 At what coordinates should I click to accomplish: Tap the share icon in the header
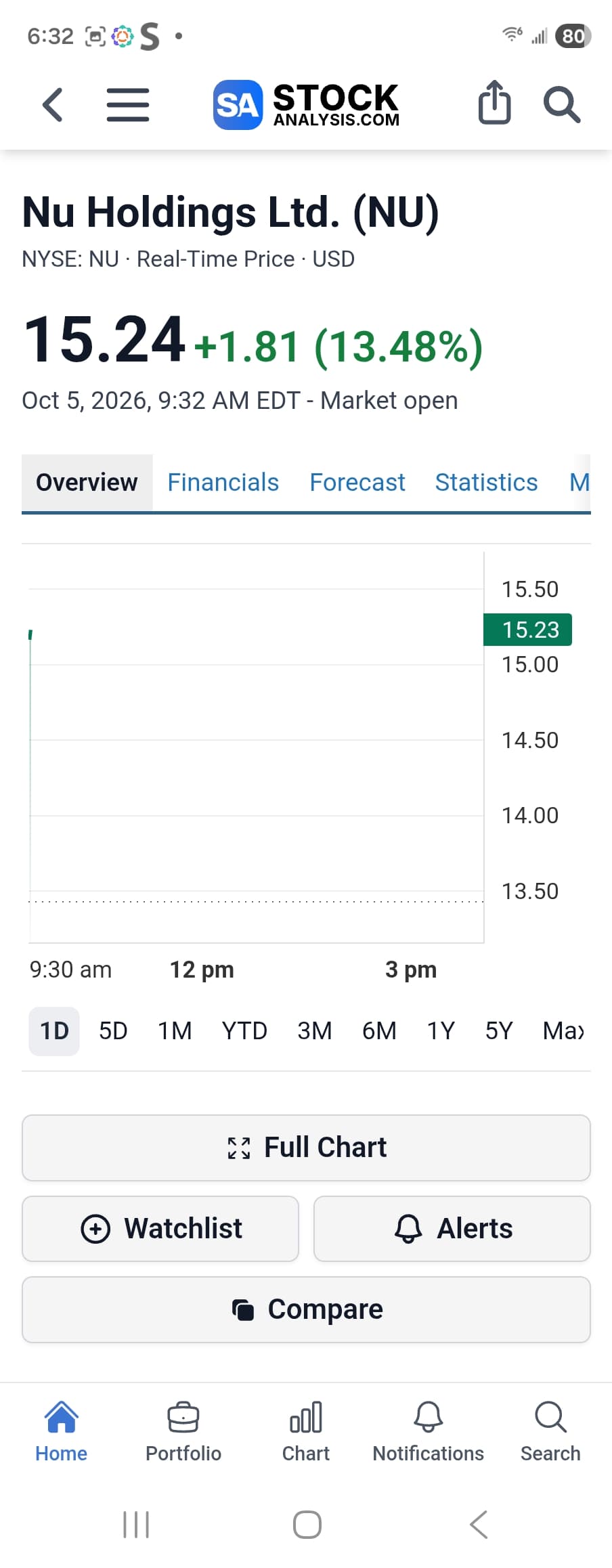coord(494,102)
